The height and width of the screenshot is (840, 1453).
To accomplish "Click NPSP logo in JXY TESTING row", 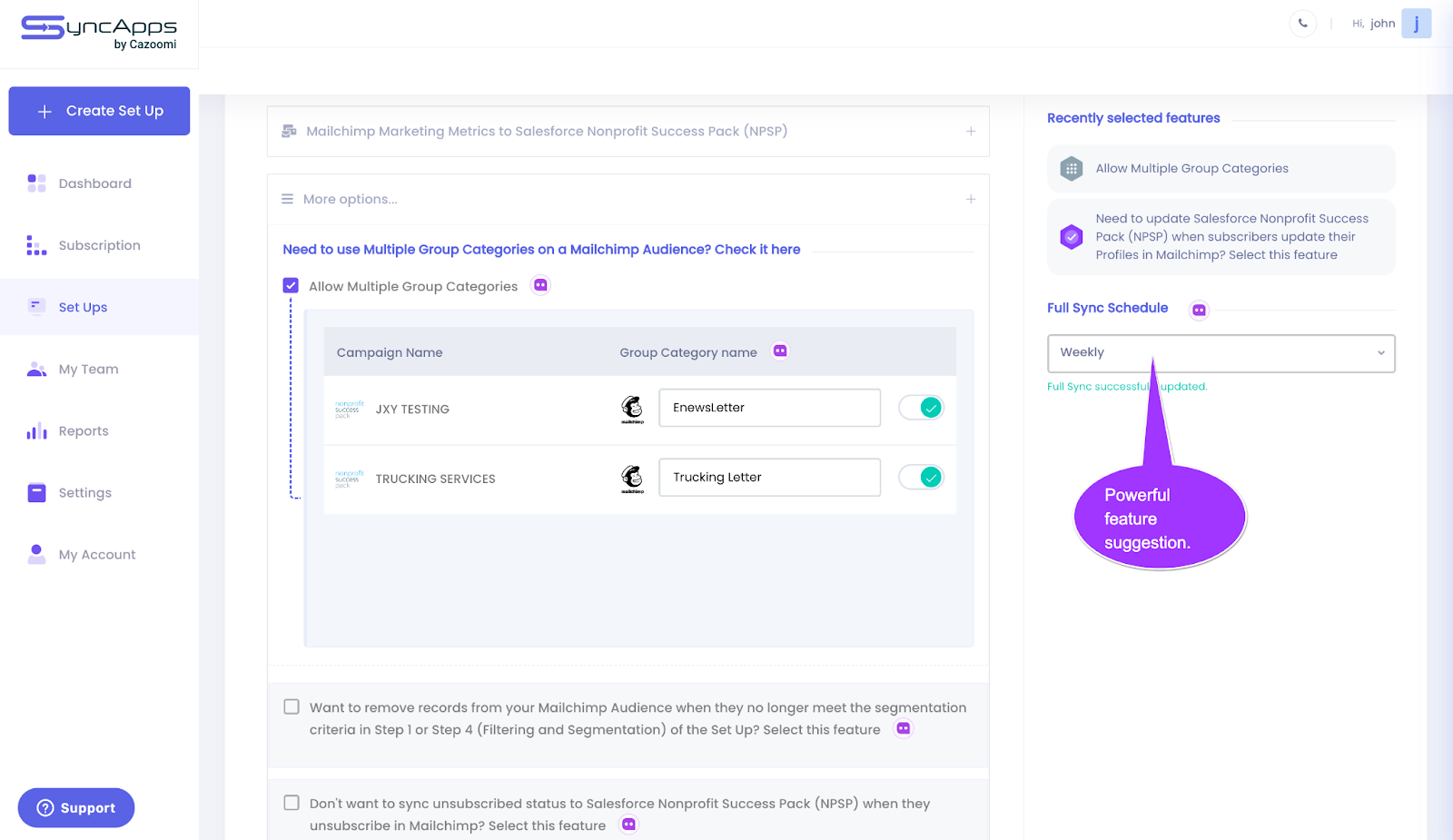I will [x=349, y=409].
